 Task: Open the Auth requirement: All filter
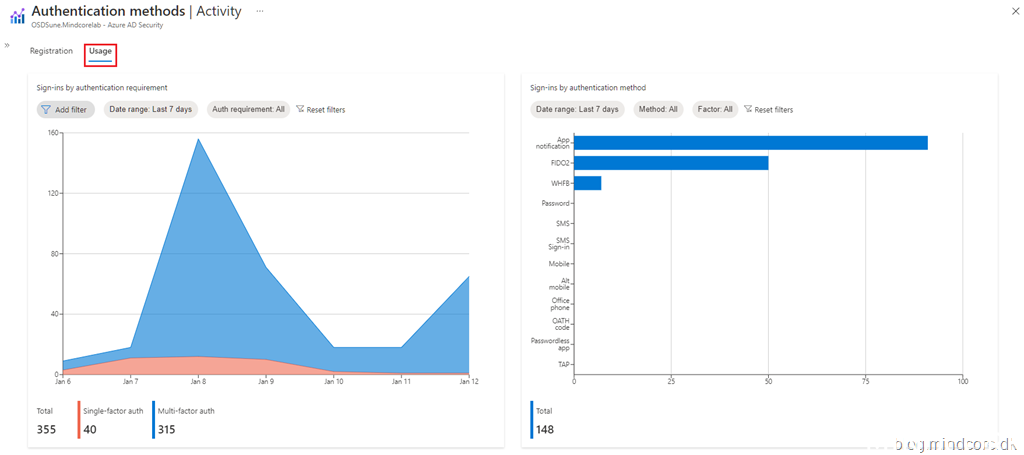[x=248, y=110]
